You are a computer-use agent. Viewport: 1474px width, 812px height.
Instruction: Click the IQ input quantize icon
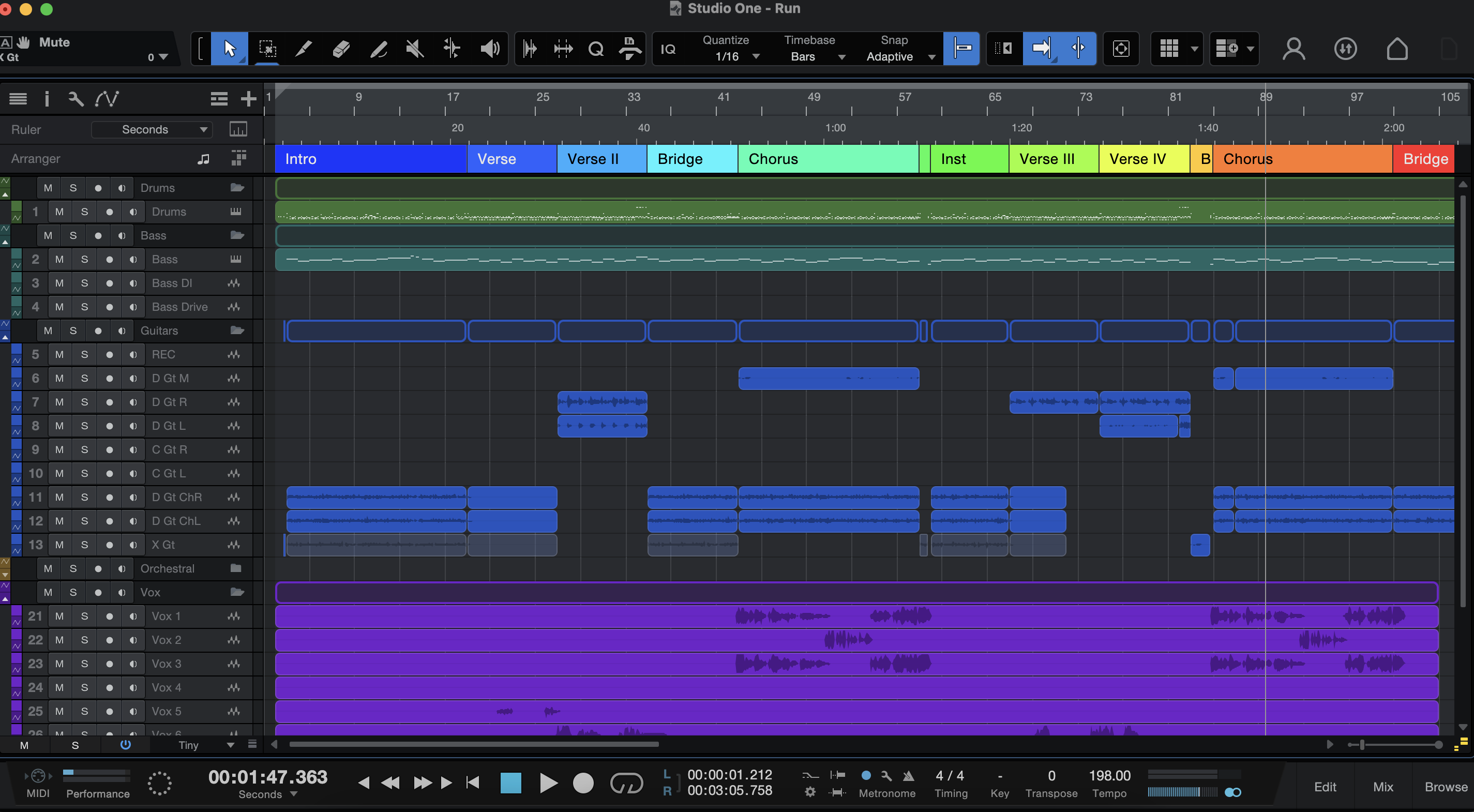click(668, 49)
